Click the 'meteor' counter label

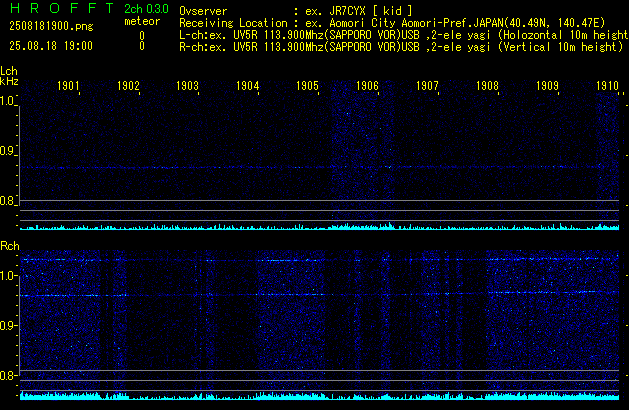142,21
